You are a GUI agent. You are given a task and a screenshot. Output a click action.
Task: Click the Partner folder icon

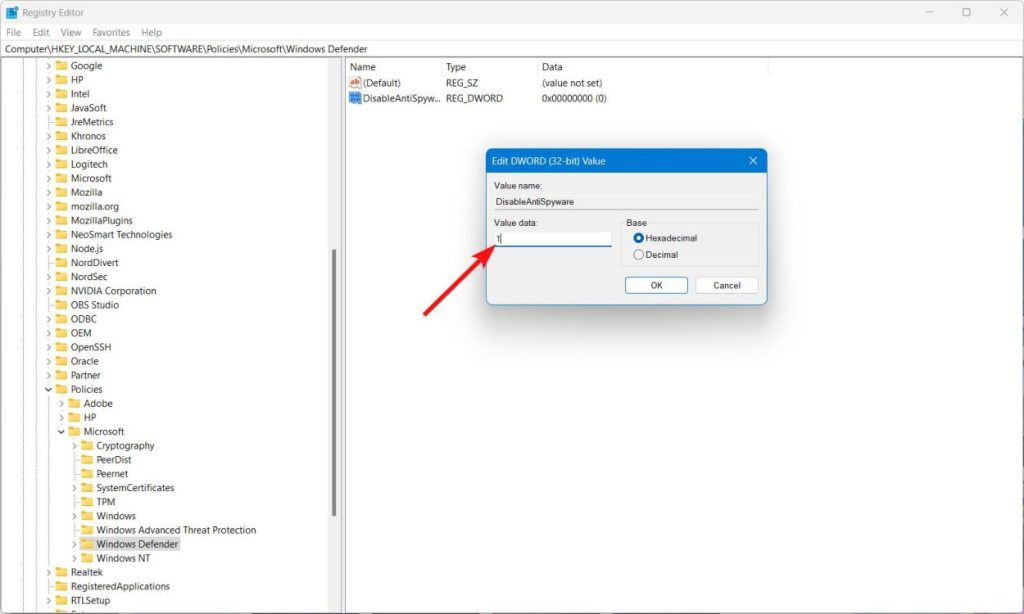pos(61,375)
